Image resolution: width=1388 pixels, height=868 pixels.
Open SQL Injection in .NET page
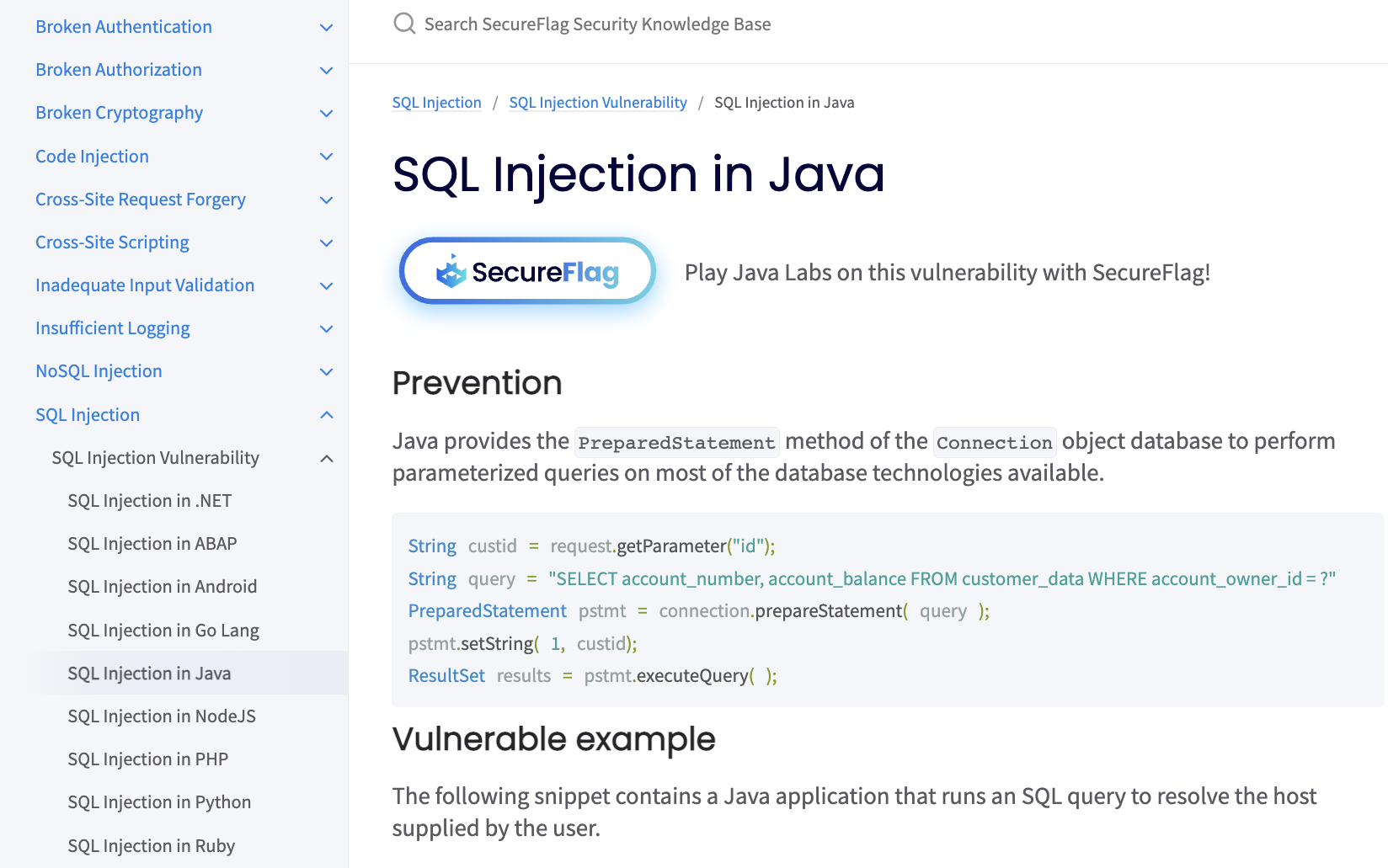pyautogui.click(x=149, y=500)
